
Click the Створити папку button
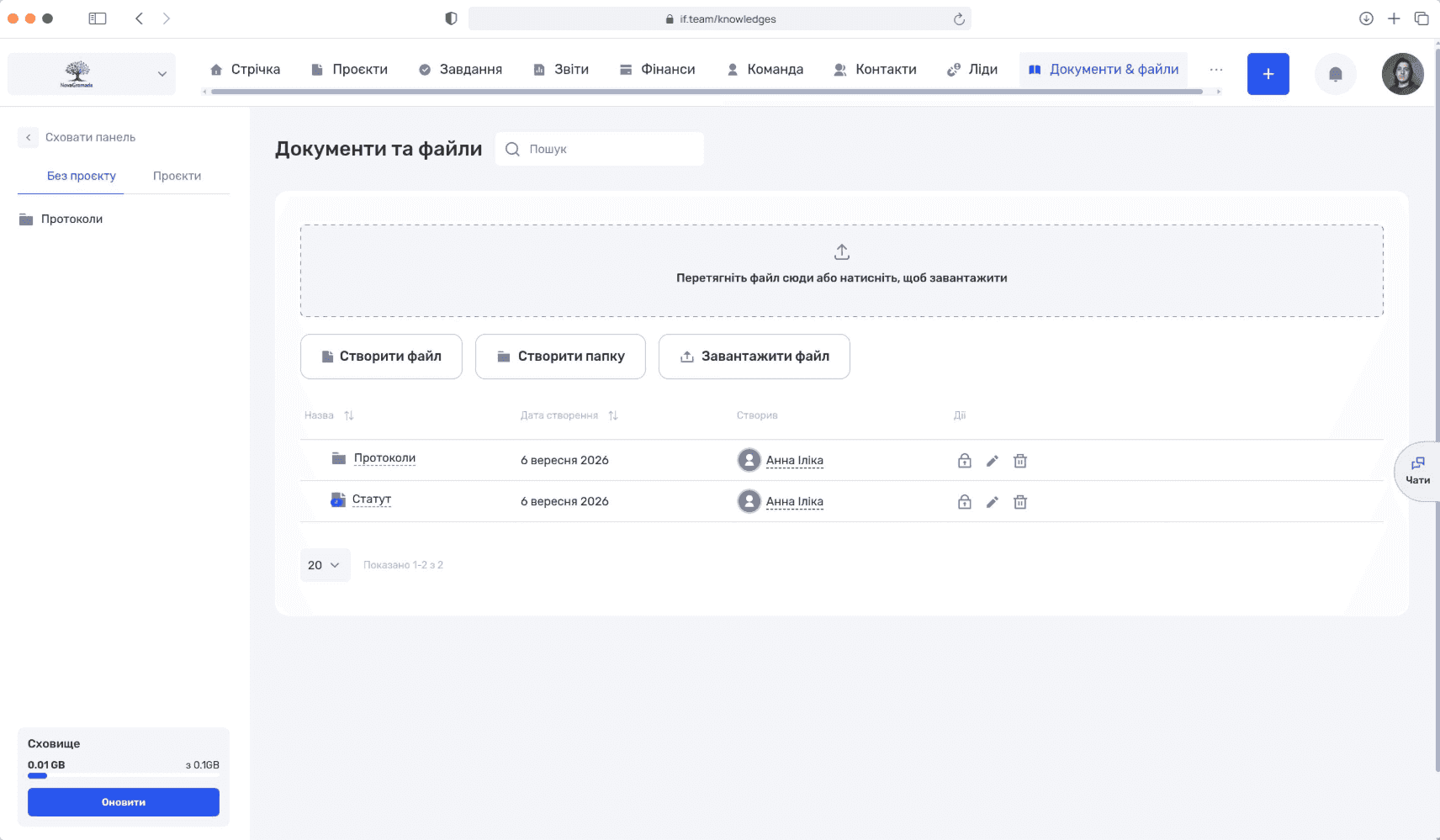pyautogui.click(x=560, y=357)
